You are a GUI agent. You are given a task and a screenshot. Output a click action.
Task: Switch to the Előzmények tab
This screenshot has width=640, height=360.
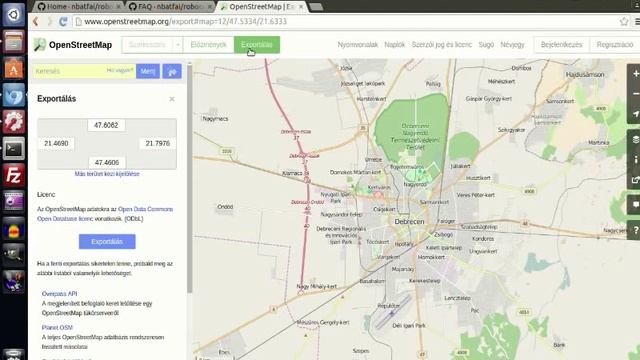(x=209, y=44)
